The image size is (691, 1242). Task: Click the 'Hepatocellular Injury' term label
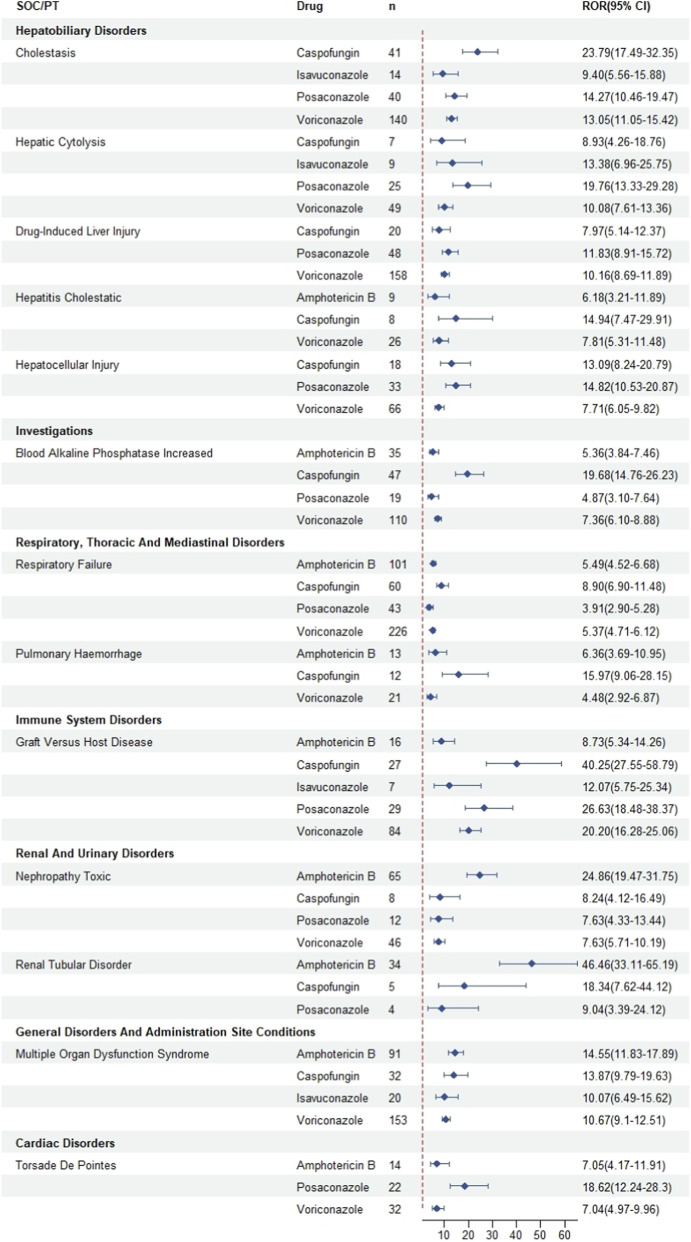point(67,364)
